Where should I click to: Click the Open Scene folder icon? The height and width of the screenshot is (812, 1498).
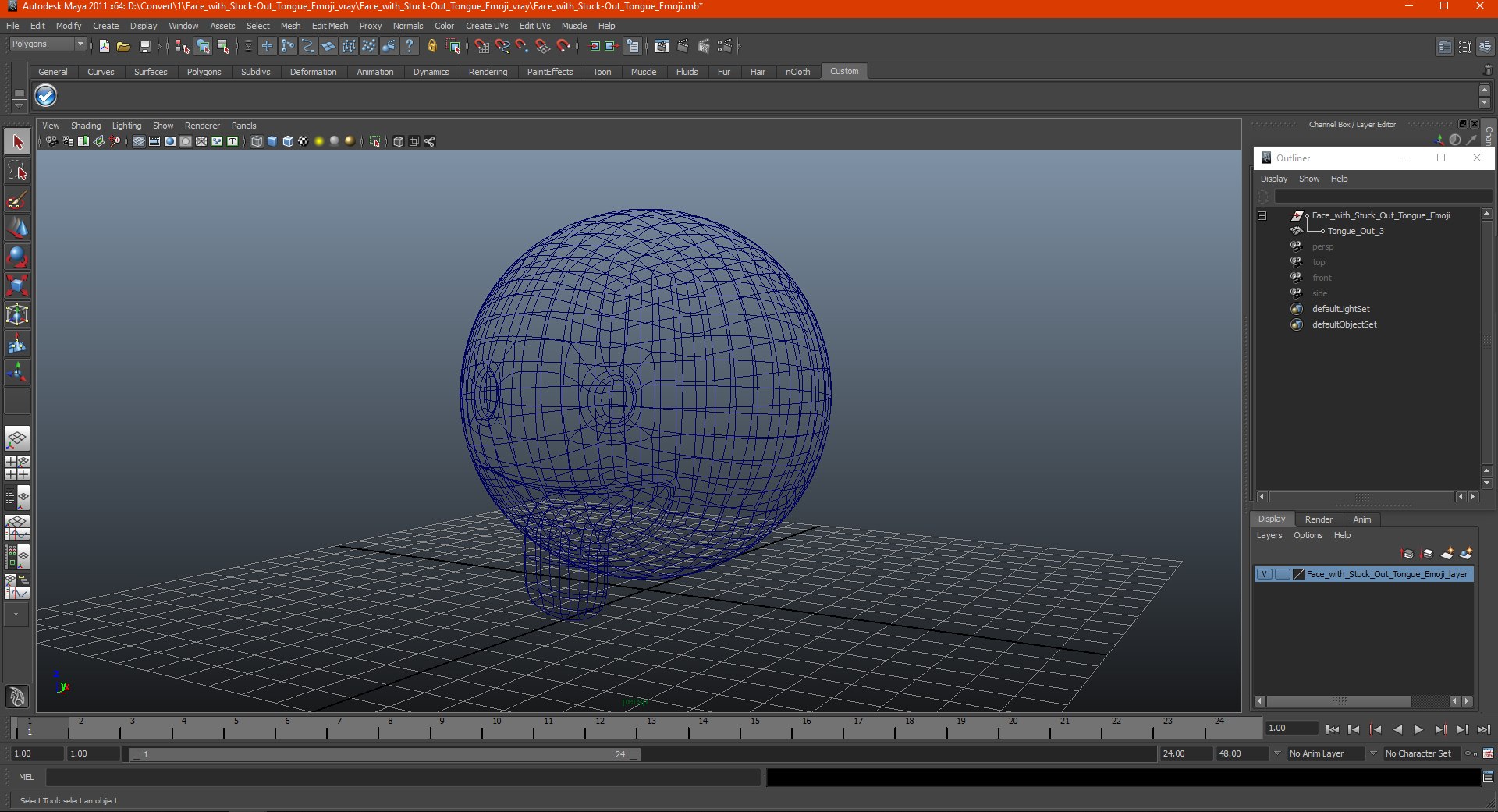123,47
